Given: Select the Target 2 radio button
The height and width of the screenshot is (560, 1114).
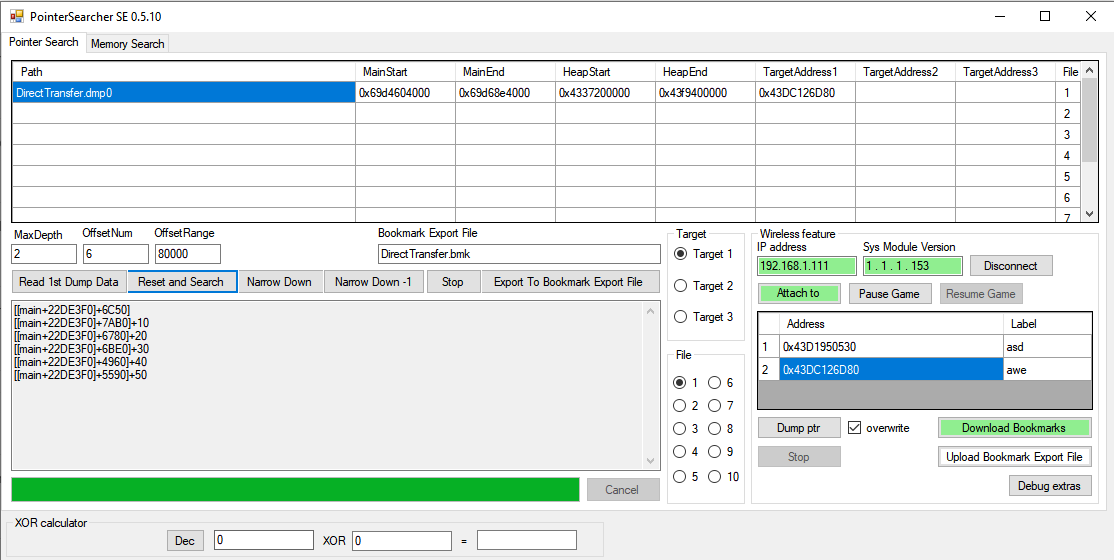Looking at the screenshot, I should pyautogui.click(x=681, y=286).
